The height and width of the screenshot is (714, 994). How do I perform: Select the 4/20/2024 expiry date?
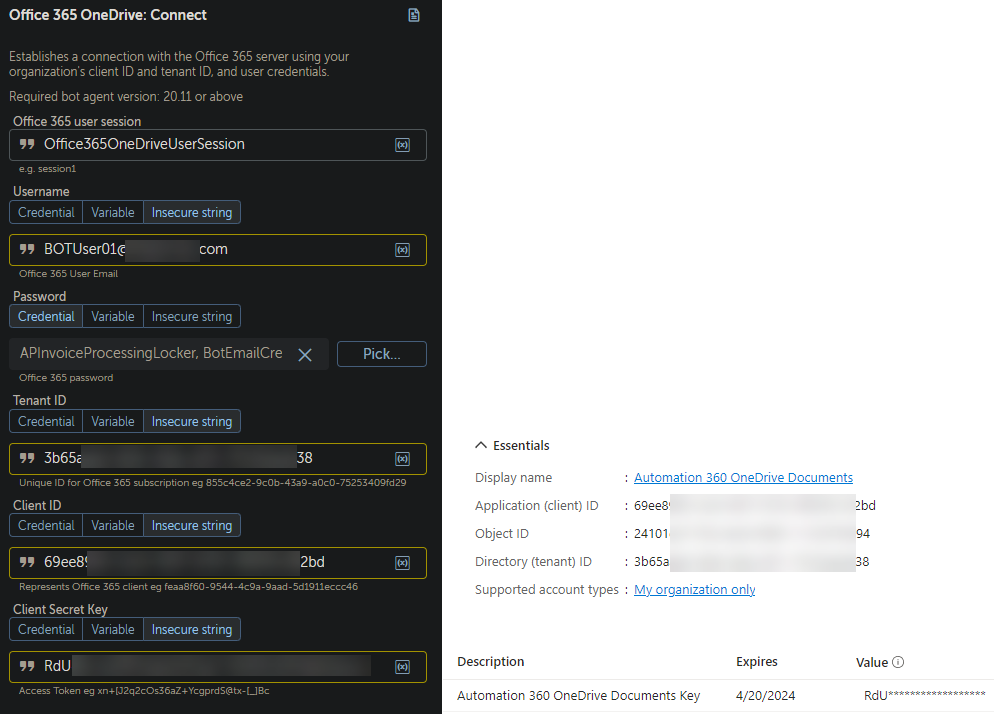click(765, 696)
